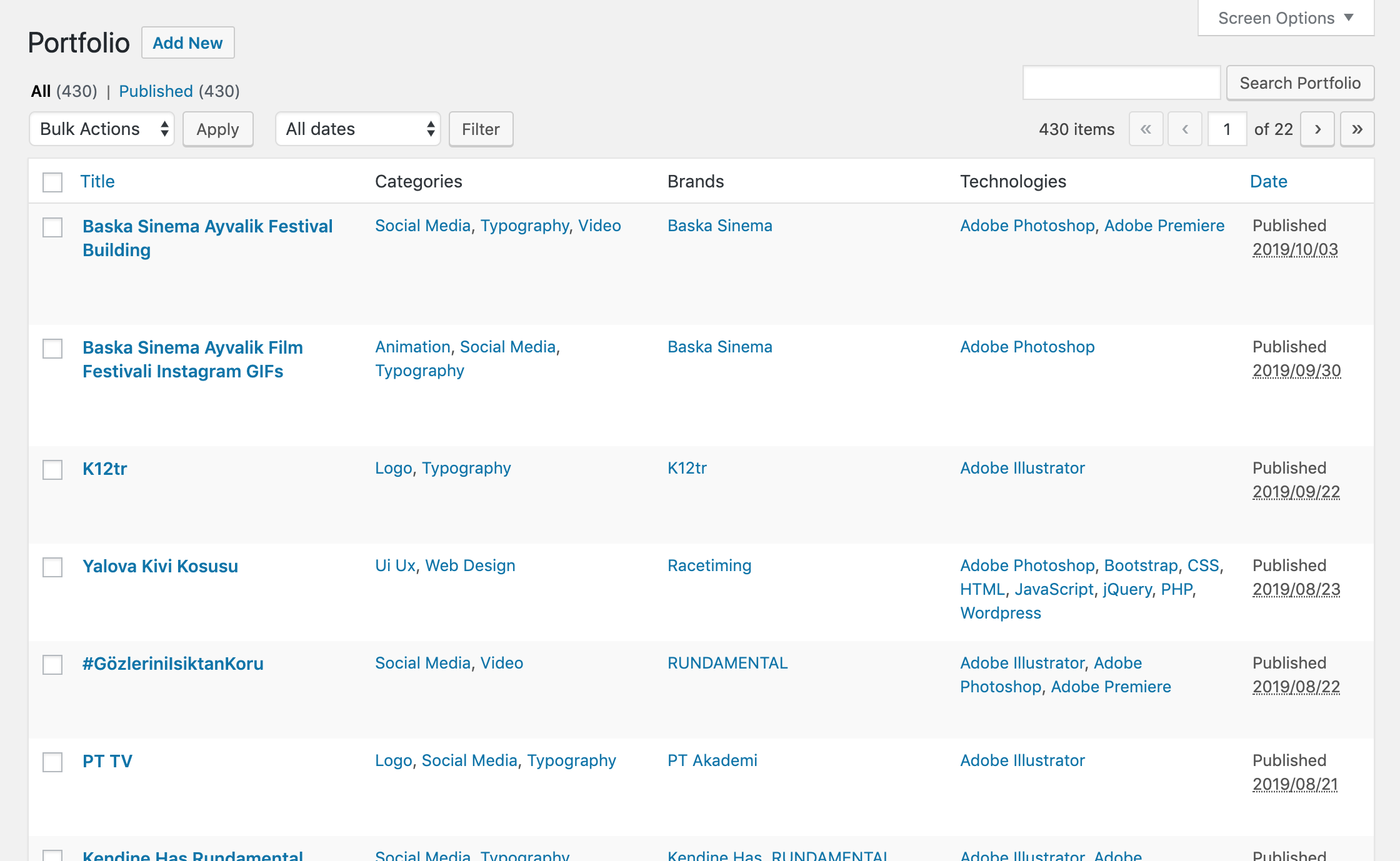Click Adobe Illustrator in K12tr row
The height and width of the screenshot is (861, 1400).
pyautogui.click(x=1022, y=468)
